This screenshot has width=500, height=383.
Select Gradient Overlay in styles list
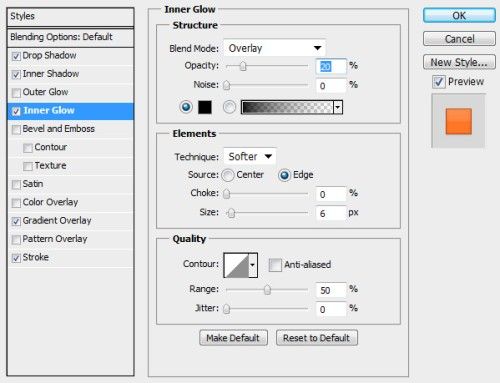point(57,221)
